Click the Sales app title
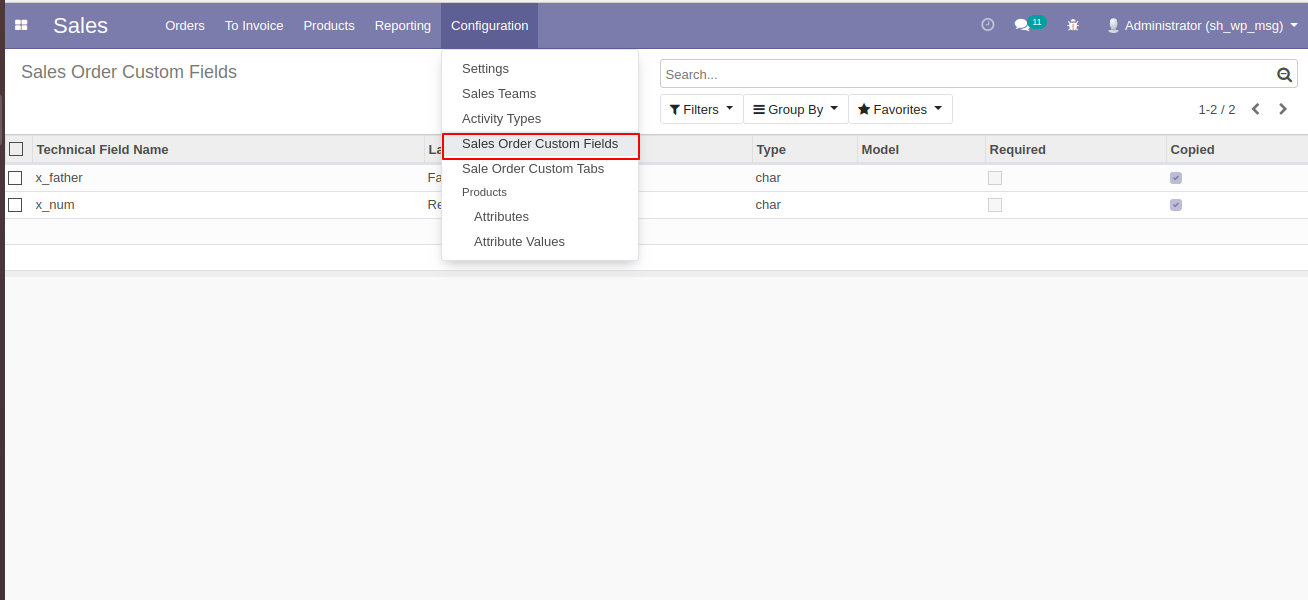The height and width of the screenshot is (600, 1308). click(80, 25)
